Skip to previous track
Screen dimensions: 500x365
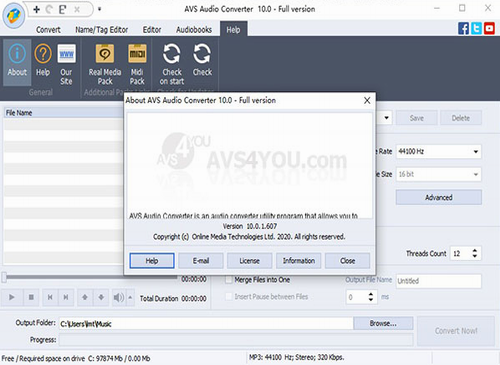pos(50,297)
